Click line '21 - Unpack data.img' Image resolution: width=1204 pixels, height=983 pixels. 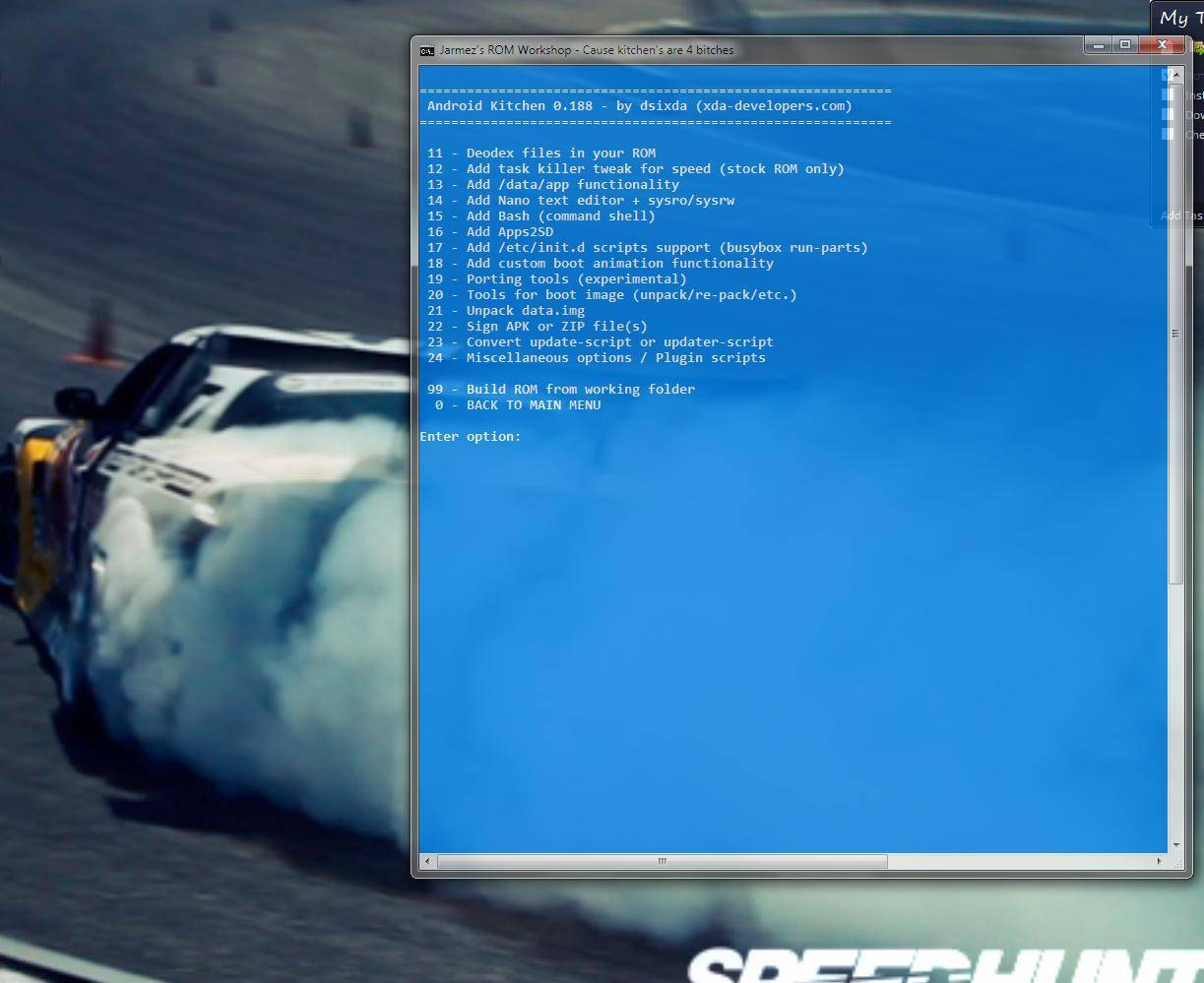pos(506,310)
